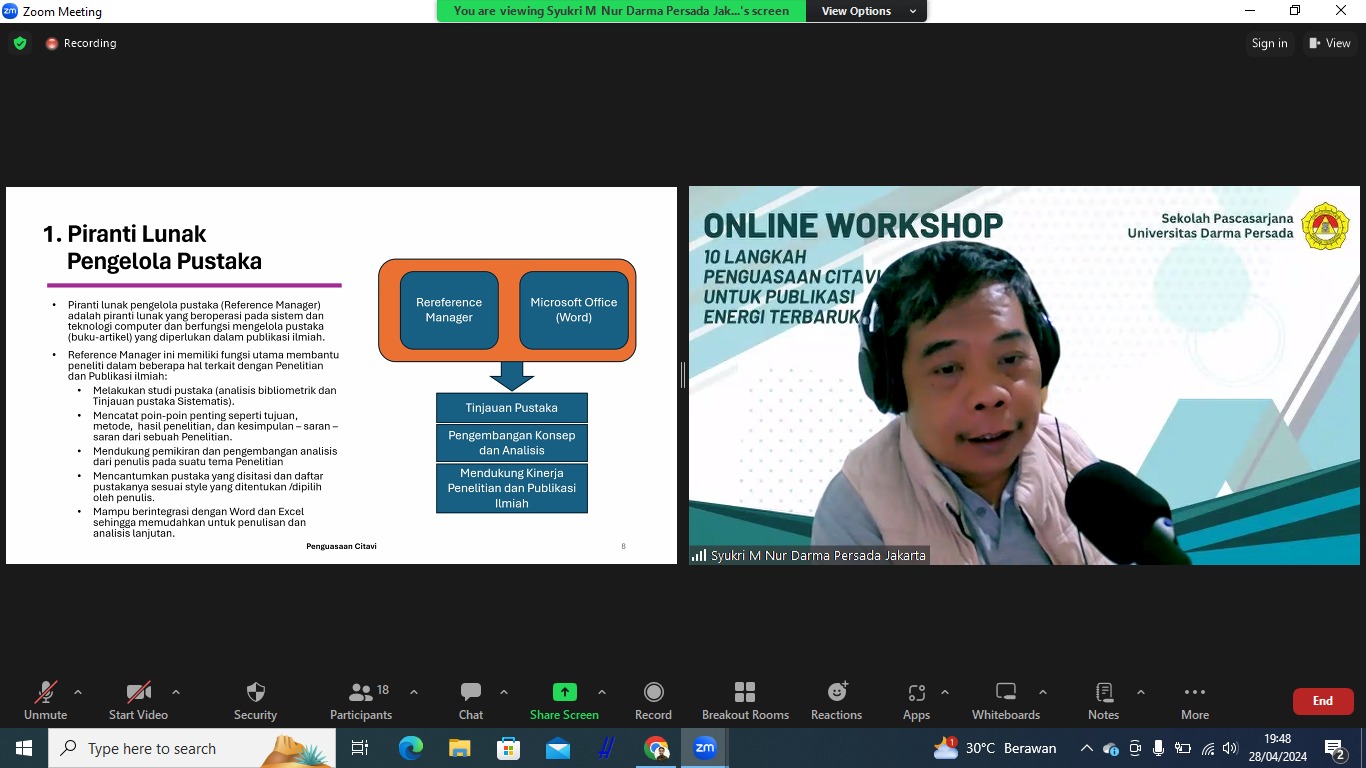Click the red End button
This screenshot has height=768, width=1366.
(1323, 701)
